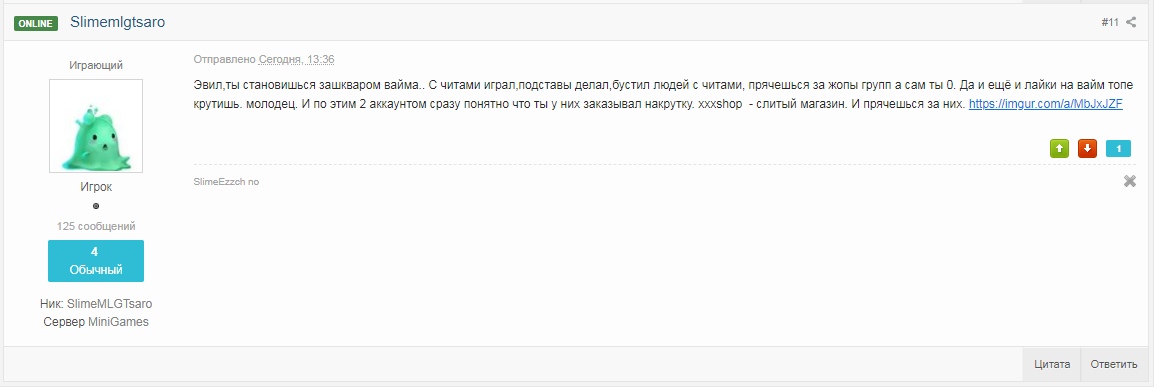
Task: Click the Ответить reply button
Action: click(1114, 364)
